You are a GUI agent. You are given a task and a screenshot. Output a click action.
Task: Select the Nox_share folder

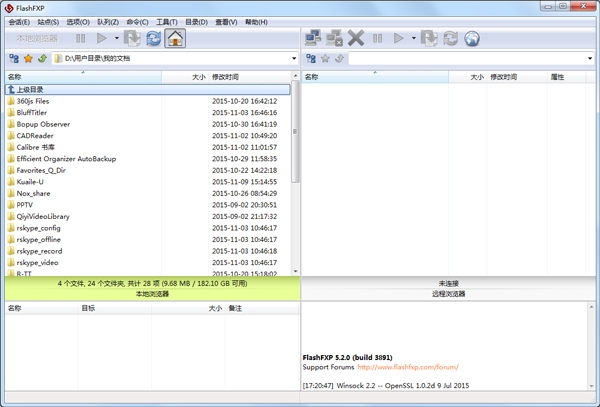[x=148, y=193]
